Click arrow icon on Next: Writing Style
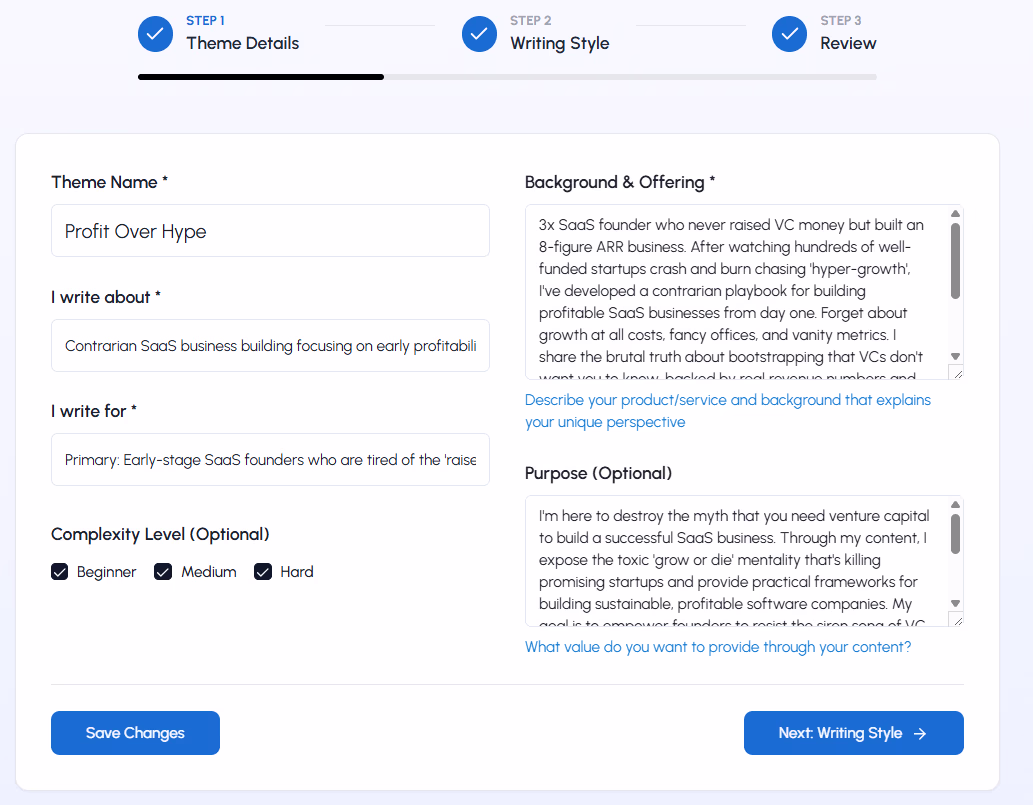 click(920, 733)
